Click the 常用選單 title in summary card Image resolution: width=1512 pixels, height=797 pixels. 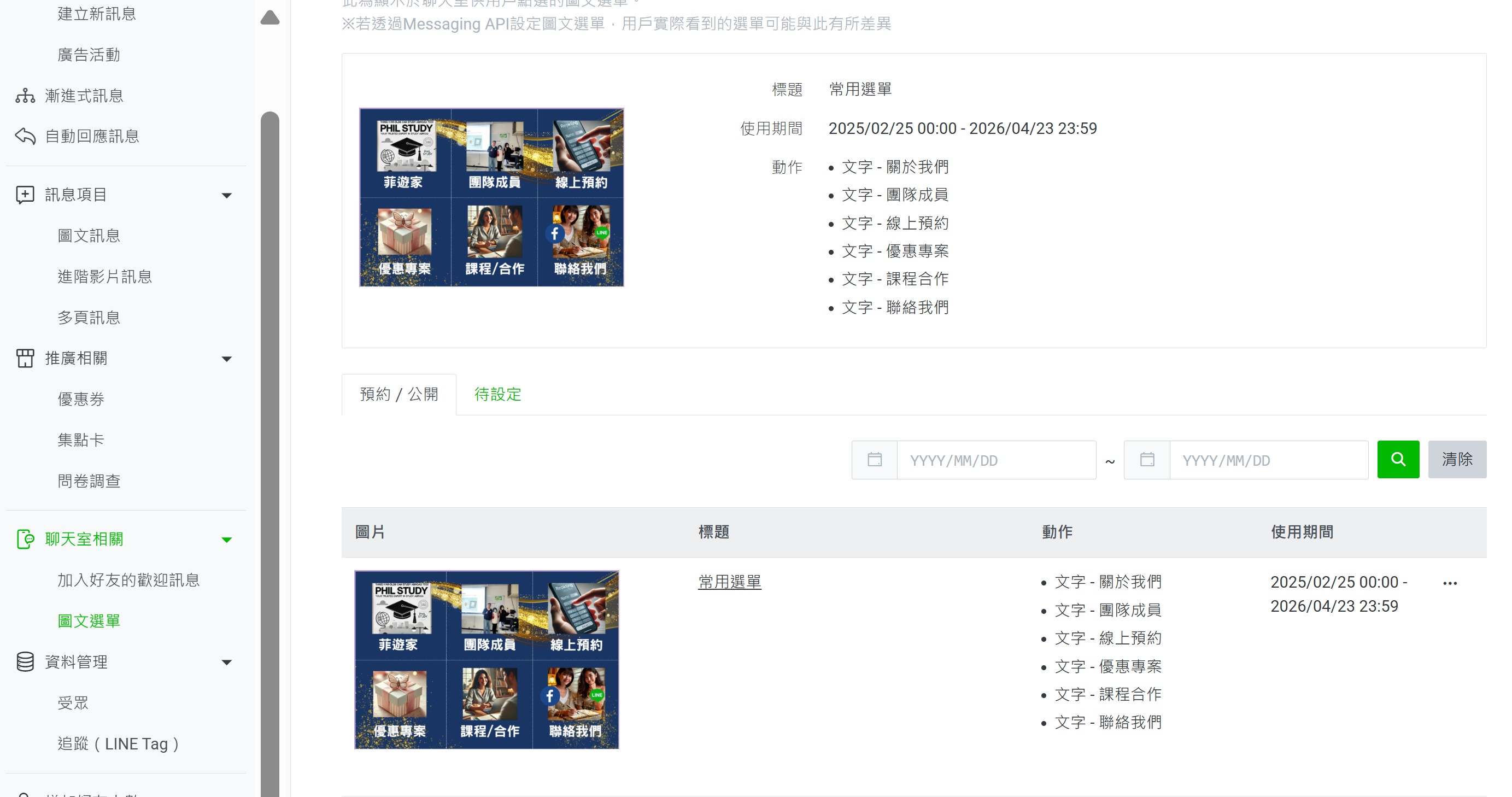coord(860,90)
